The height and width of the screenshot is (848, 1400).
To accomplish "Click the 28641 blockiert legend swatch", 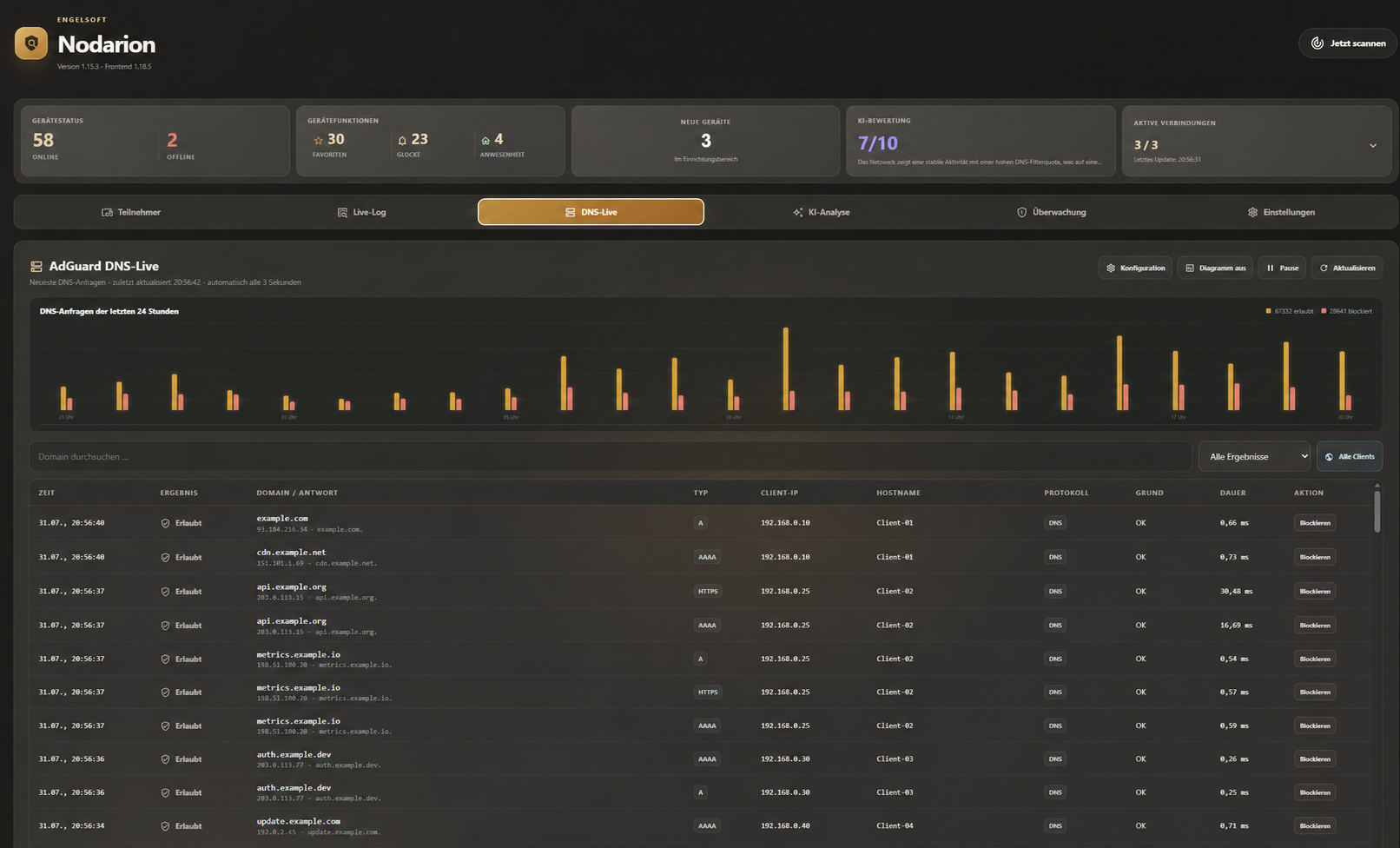I will tap(1324, 311).
